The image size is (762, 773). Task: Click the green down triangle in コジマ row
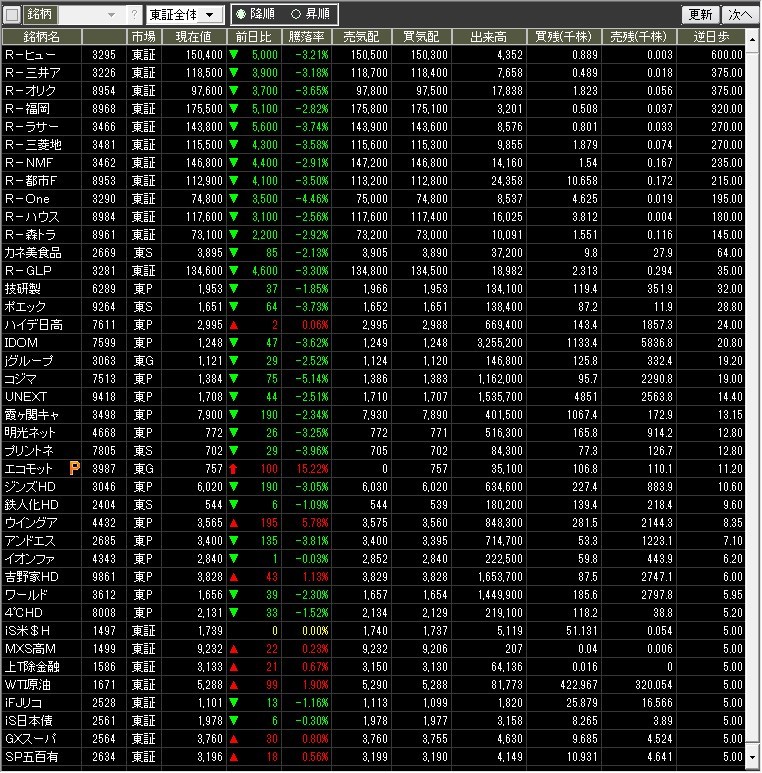(x=234, y=379)
